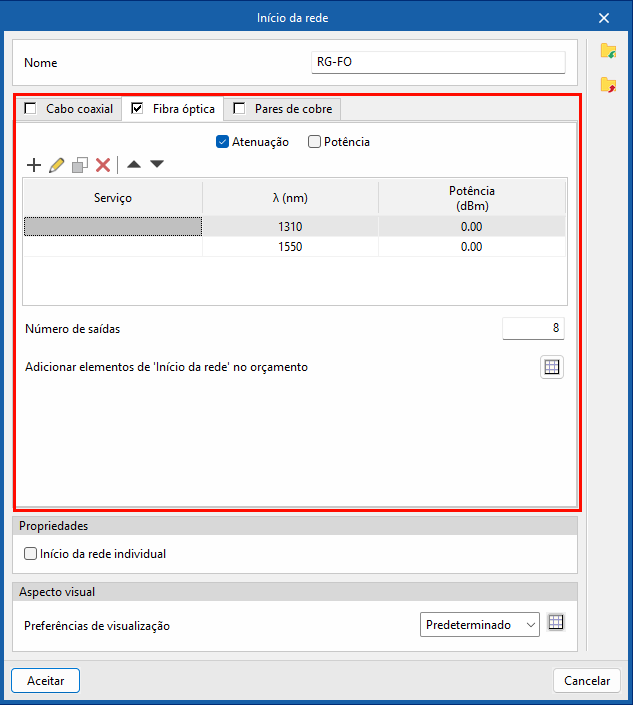Enable the Cabo coaxial checkbox

point(31,108)
